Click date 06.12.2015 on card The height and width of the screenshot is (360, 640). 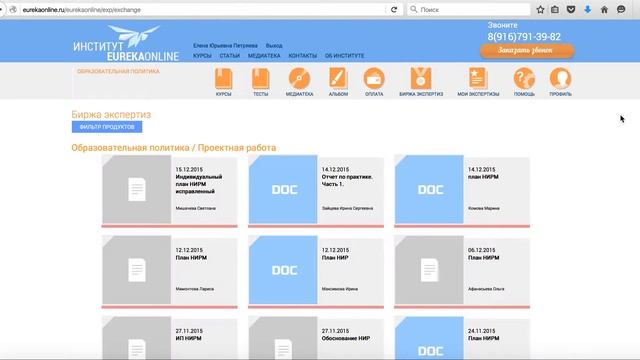tap(482, 250)
